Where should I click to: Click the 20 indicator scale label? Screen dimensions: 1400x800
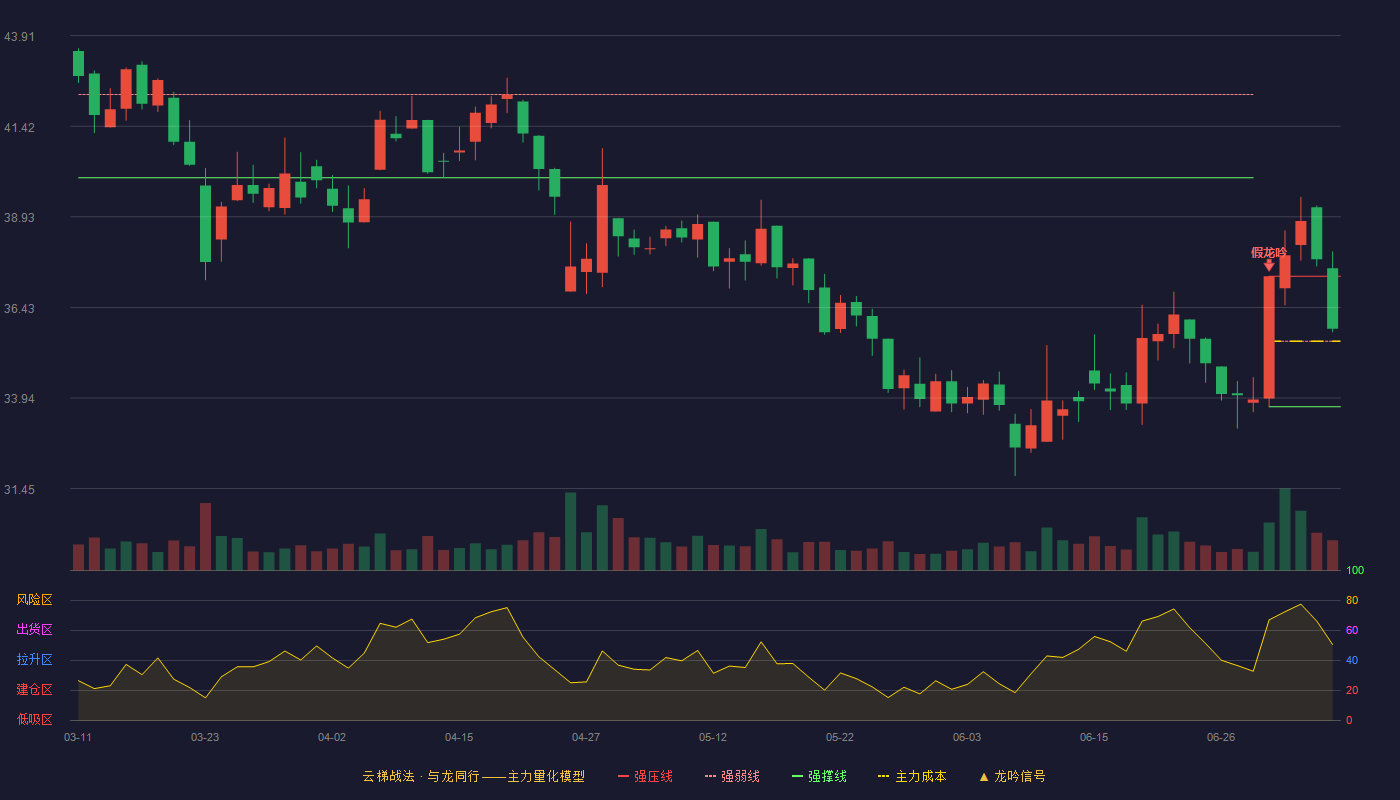(1352, 690)
